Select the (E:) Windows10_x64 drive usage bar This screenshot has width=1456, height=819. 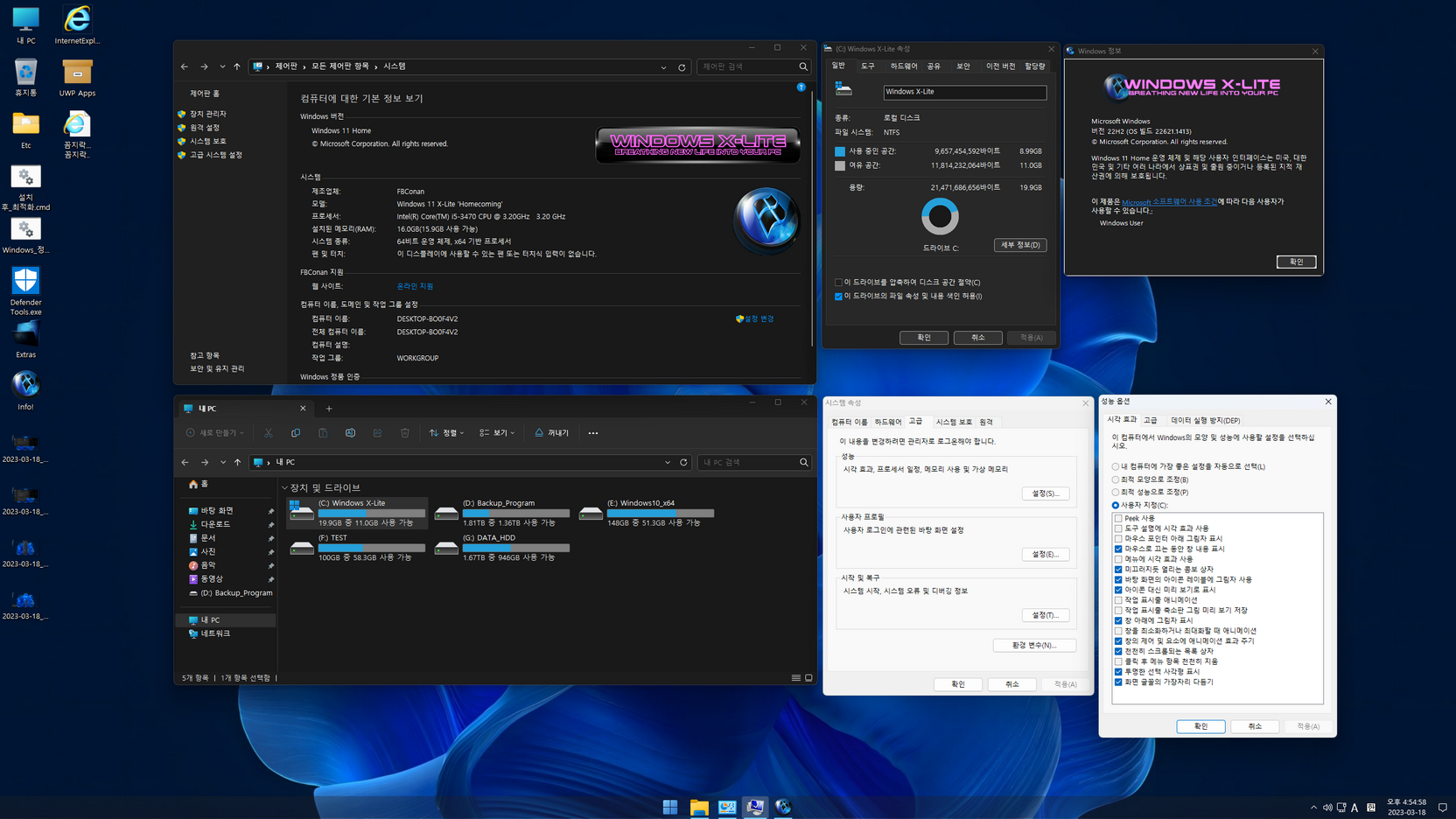coord(661,514)
